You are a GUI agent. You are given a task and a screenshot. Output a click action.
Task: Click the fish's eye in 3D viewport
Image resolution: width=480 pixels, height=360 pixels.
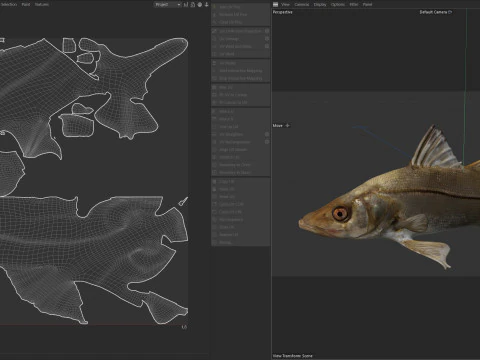click(x=340, y=213)
